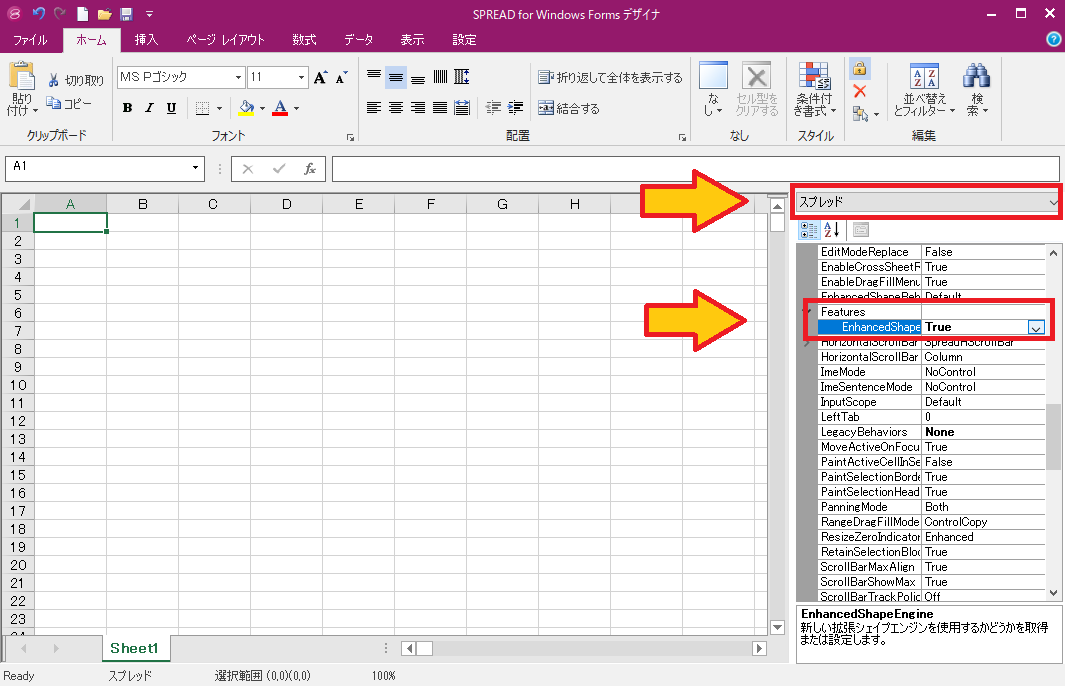This screenshot has width=1065, height=686.
Task: Click the vertical justify alignment icon
Action: [440, 77]
